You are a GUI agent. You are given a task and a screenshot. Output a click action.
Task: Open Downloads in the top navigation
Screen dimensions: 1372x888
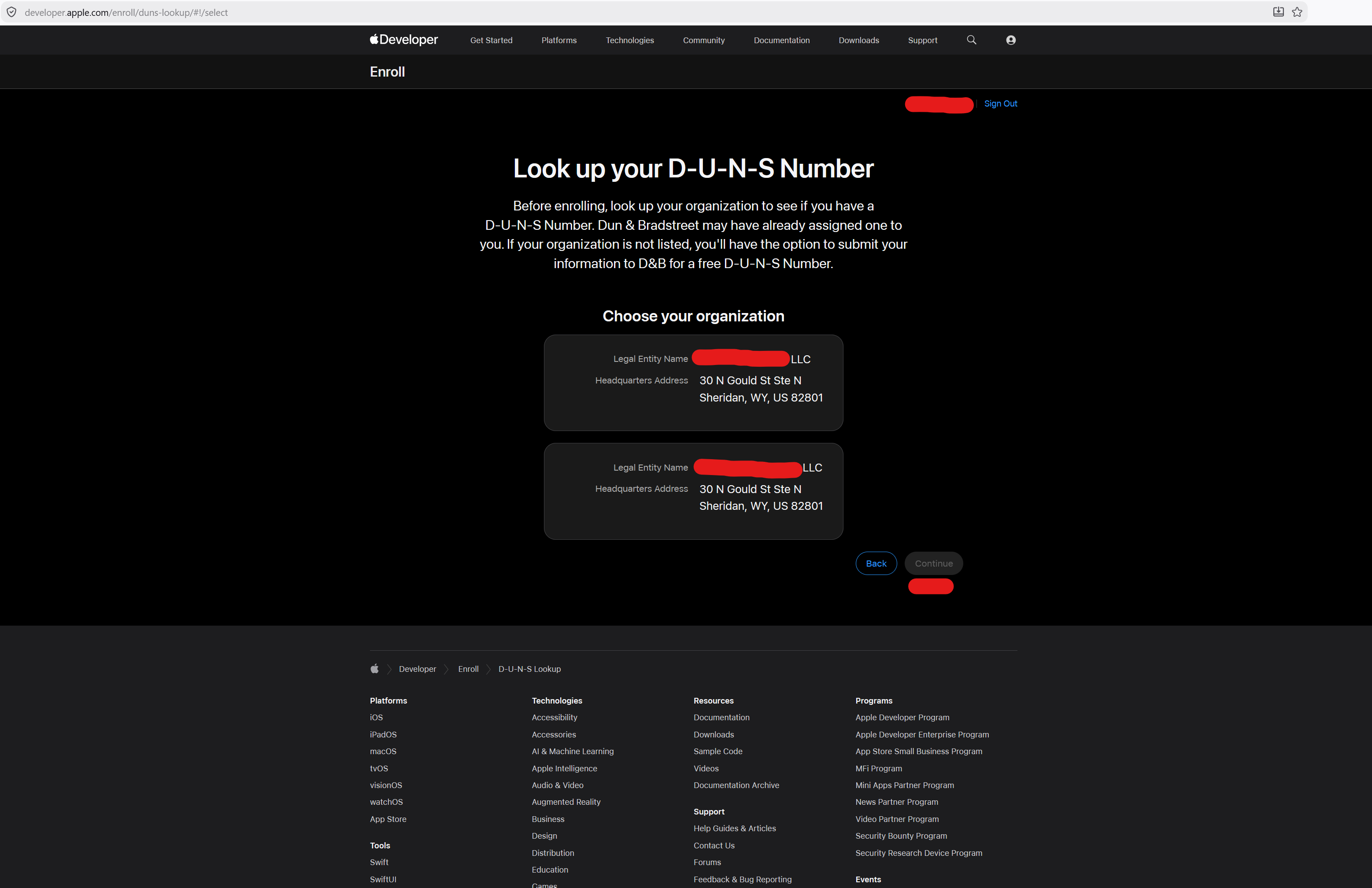[x=859, y=41]
